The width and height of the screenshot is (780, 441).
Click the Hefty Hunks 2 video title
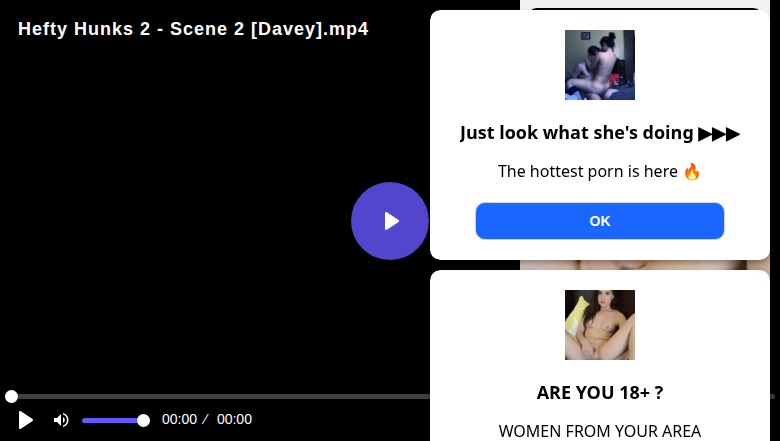click(193, 29)
